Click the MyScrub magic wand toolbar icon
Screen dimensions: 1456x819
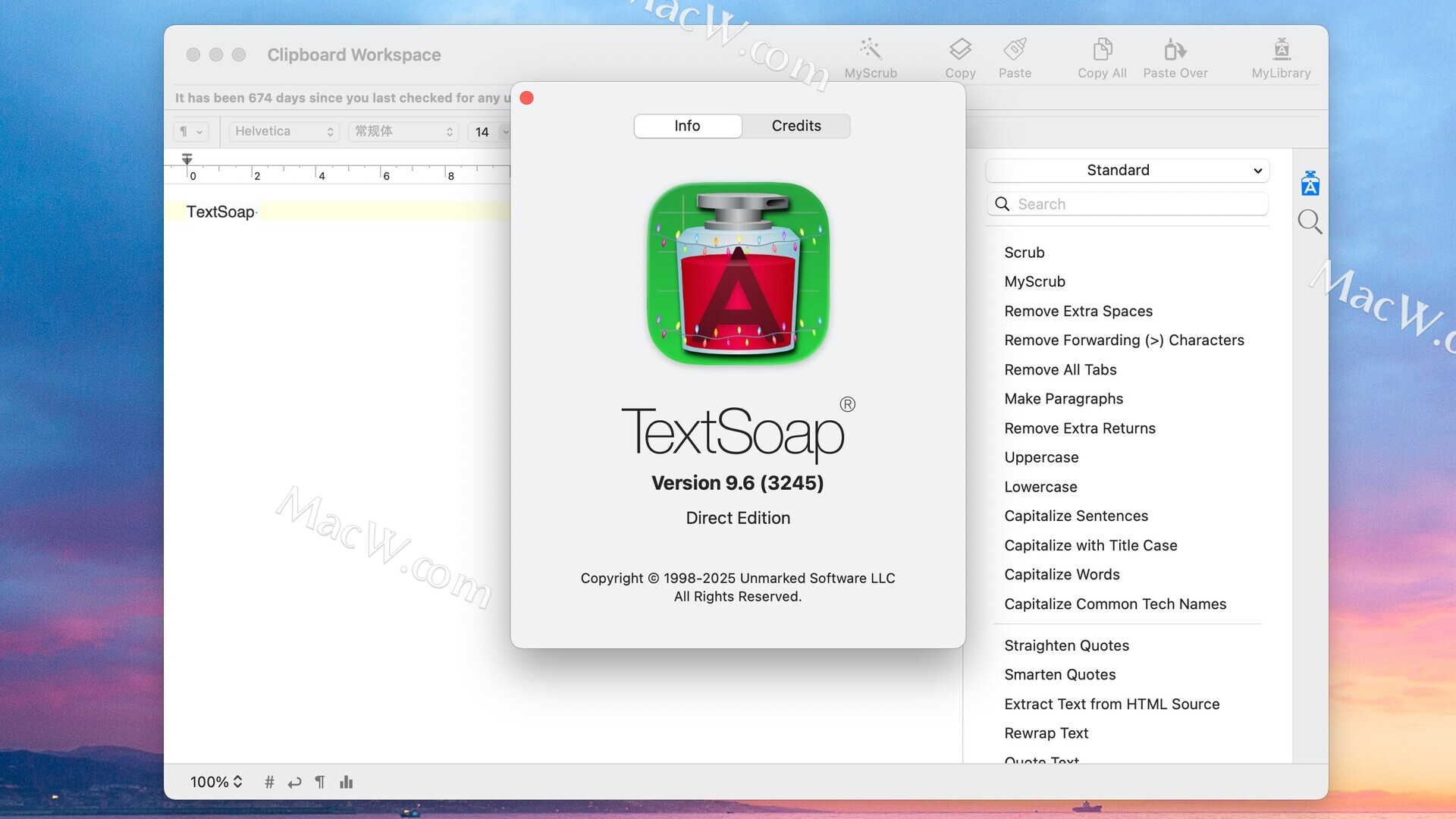(x=871, y=50)
